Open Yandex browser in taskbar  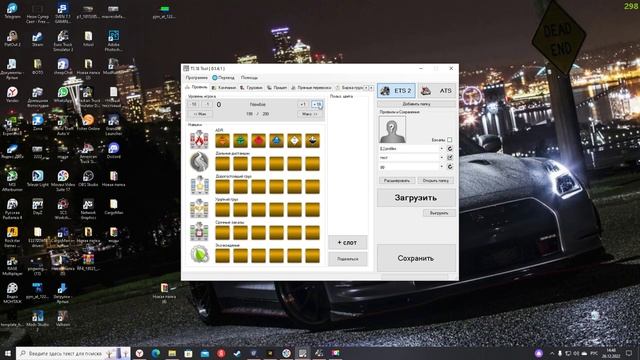[x=140, y=353]
